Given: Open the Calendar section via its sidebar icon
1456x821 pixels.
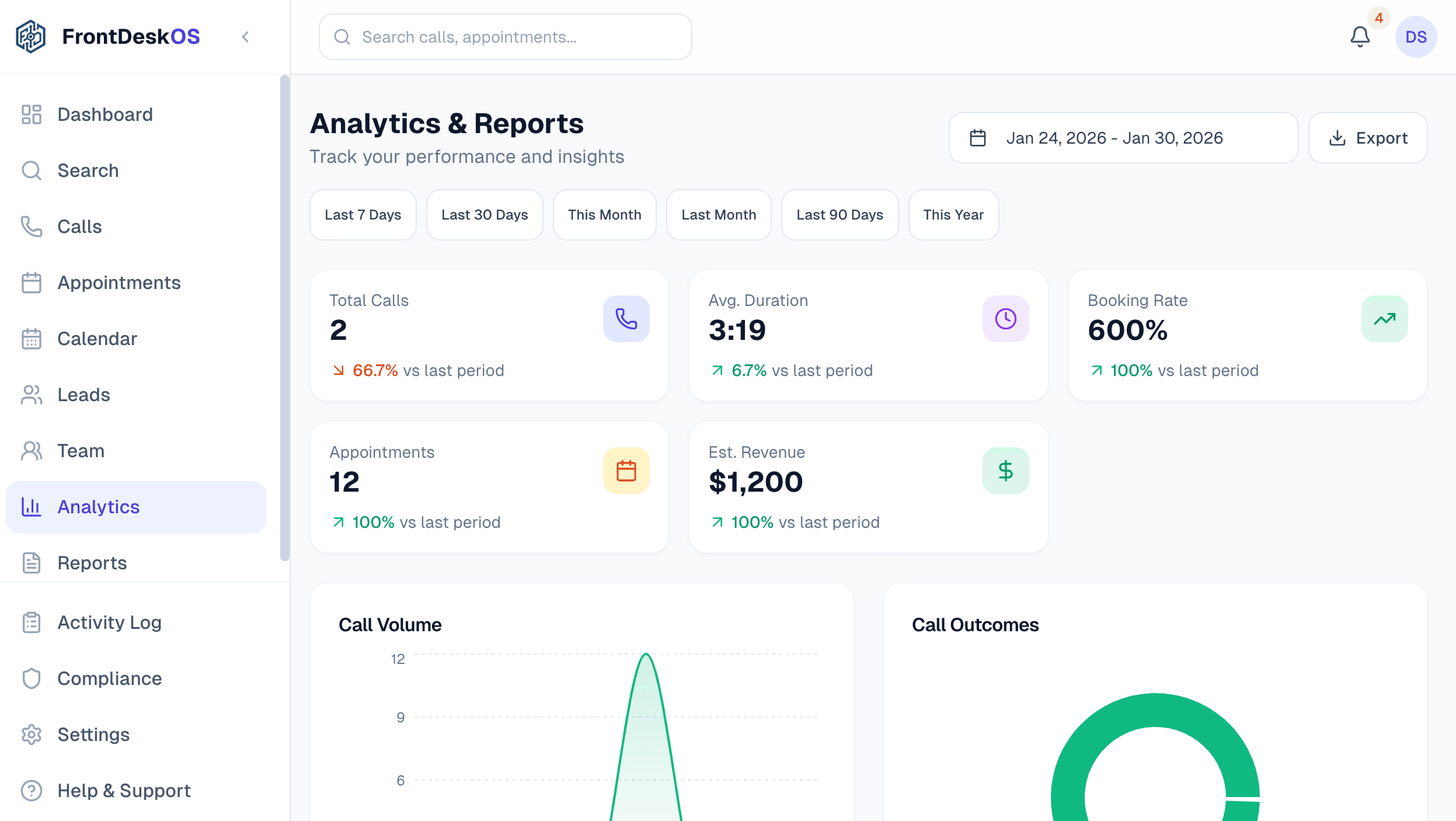Looking at the screenshot, I should 32,339.
